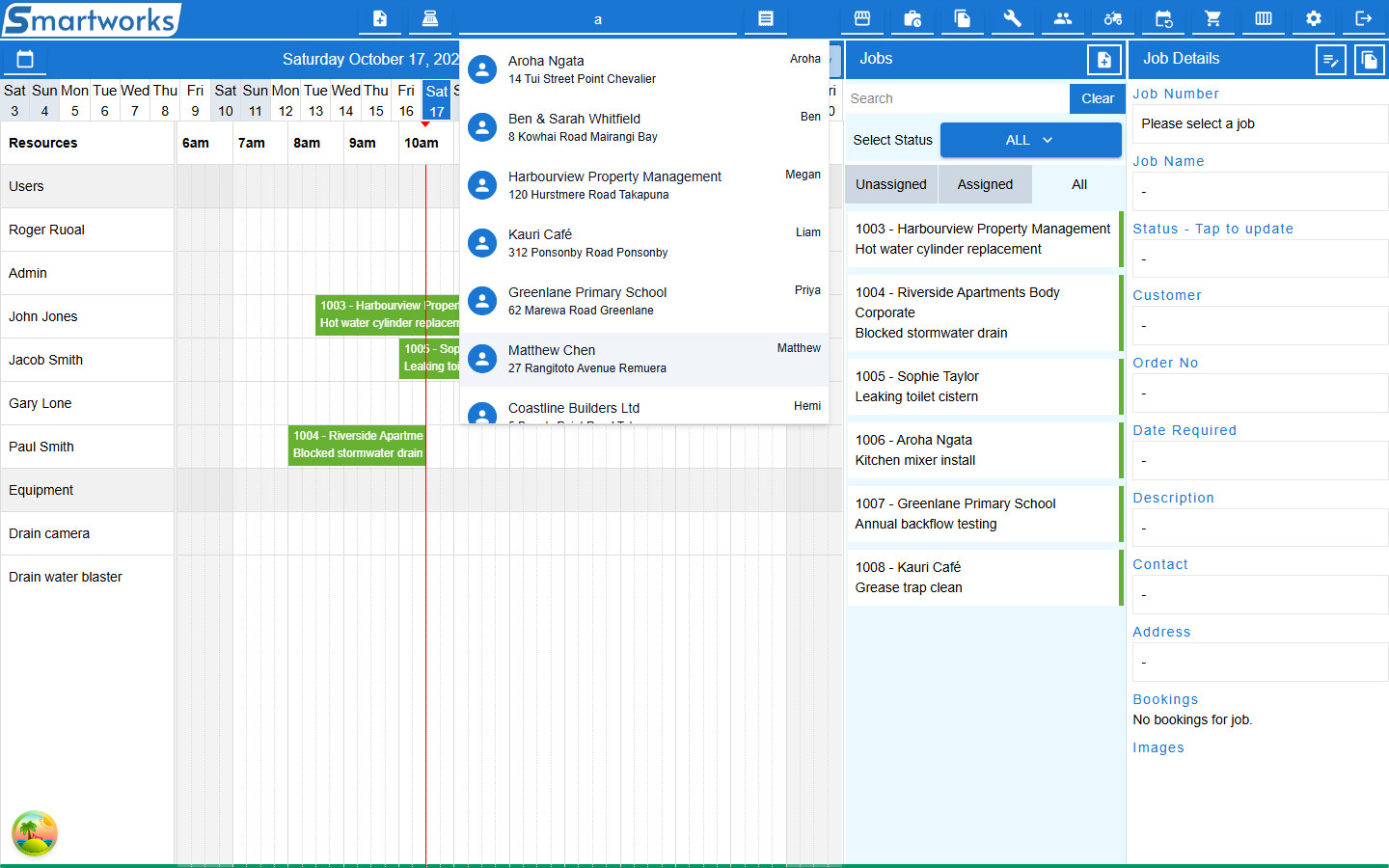The height and width of the screenshot is (868, 1389).
Task: Select Aroha Ngata from customer suggestions
Action: tap(644, 68)
